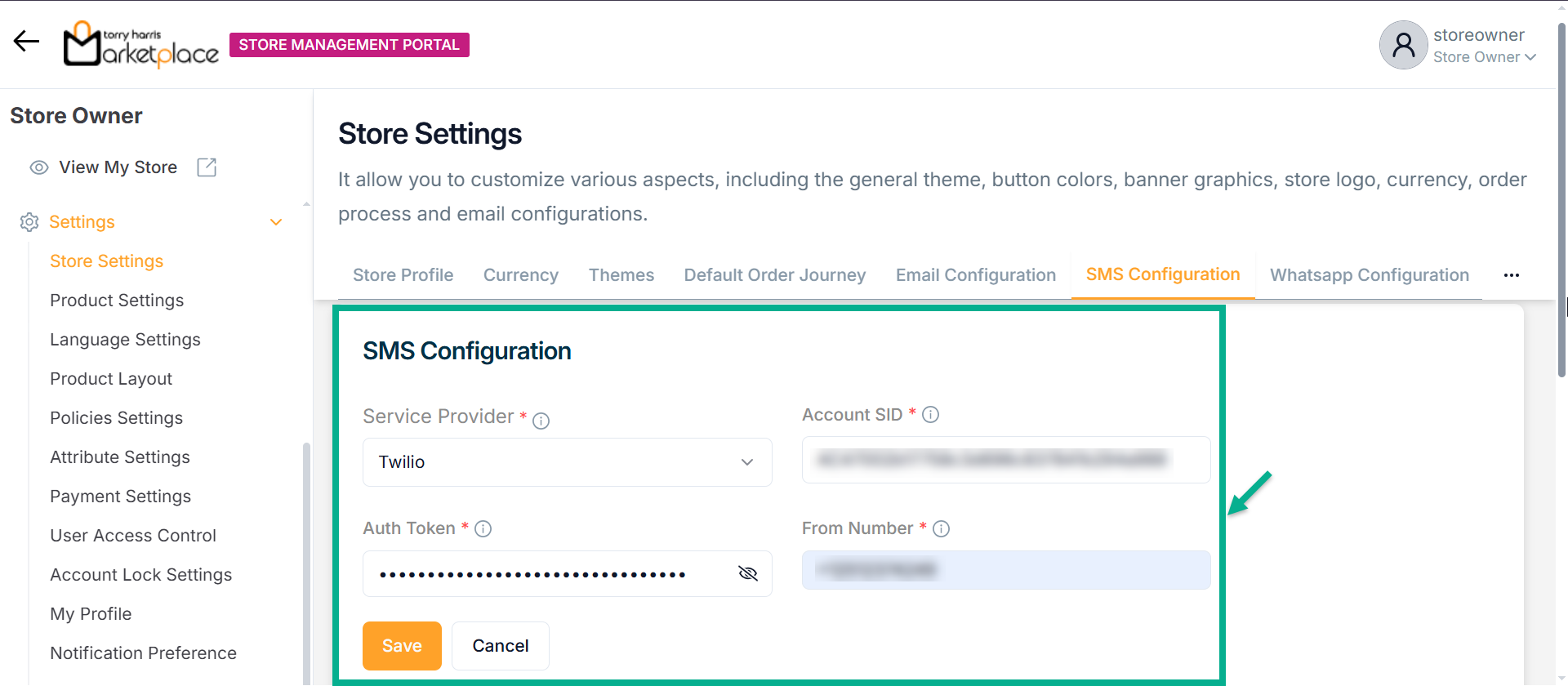The width and height of the screenshot is (1568, 686).
Task: Expand the Store Owner user menu
Action: [x=1530, y=57]
